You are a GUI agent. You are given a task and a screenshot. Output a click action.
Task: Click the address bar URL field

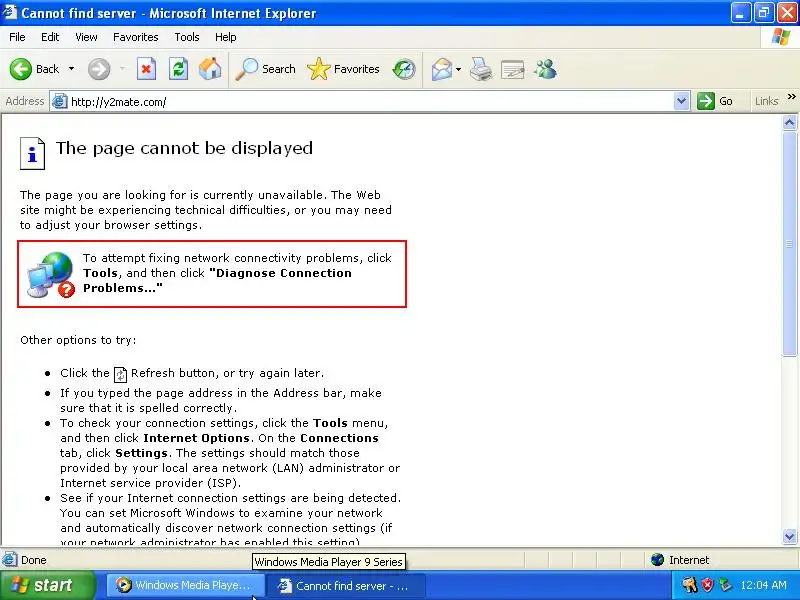[x=370, y=102]
